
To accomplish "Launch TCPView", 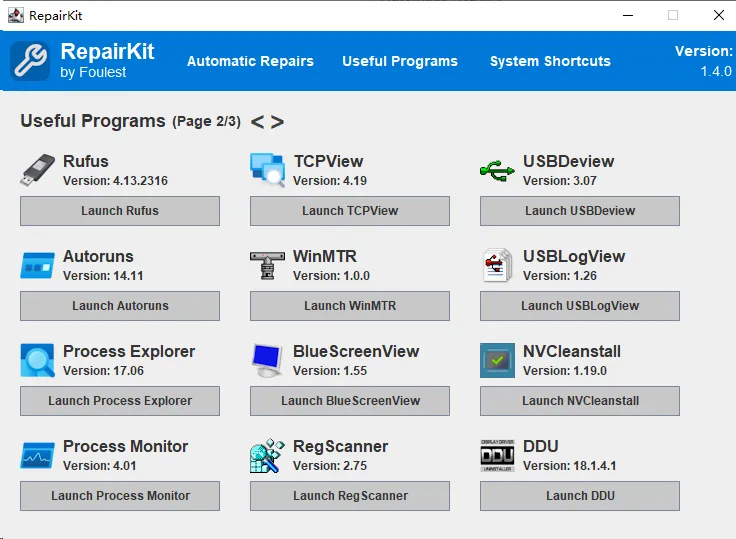I will 350,211.
